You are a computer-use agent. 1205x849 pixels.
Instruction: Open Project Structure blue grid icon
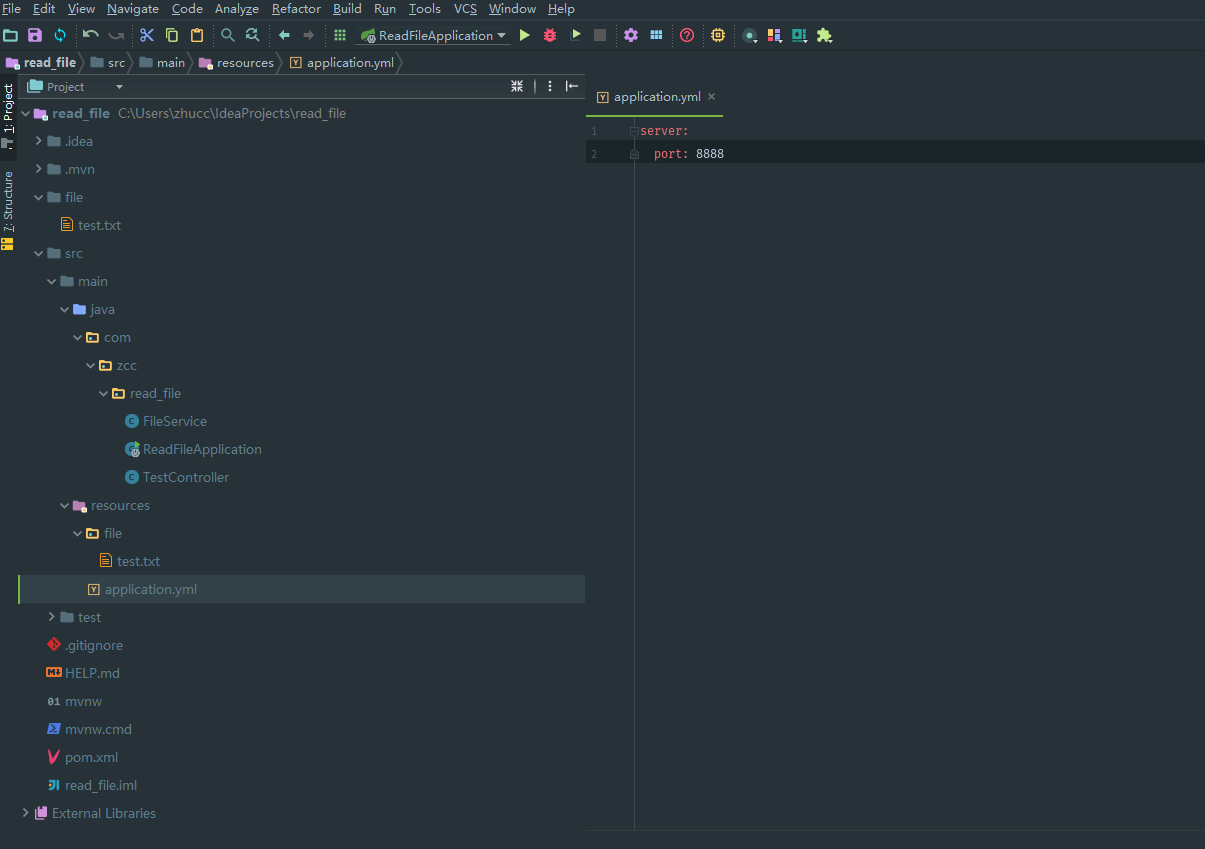[656, 35]
